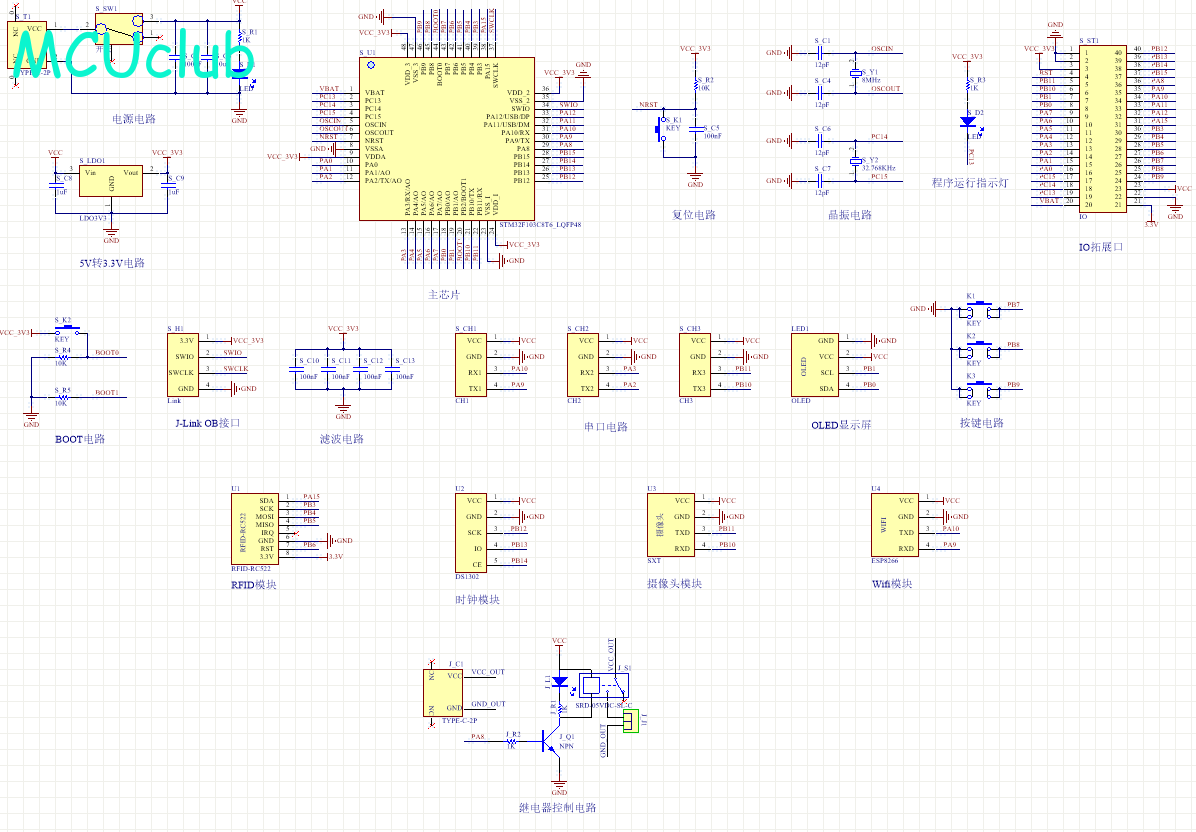The image size is (1196, 832).
Task: Select the S_CH1 serial header
Action: pyautogui.click(x=471, y=365)
